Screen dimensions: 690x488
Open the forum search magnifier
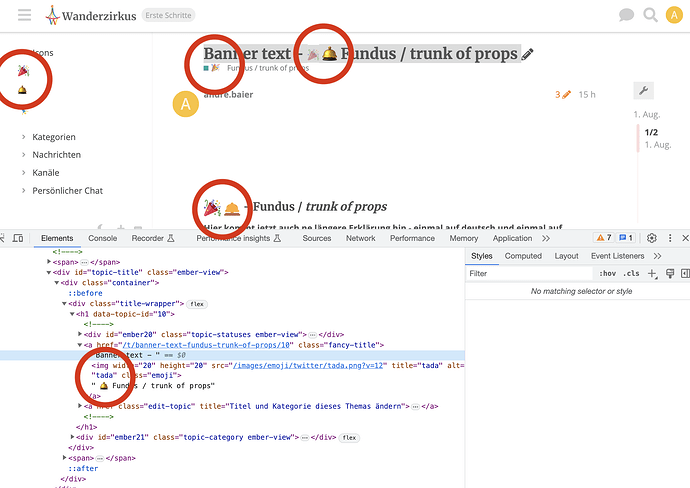point(650,15)
